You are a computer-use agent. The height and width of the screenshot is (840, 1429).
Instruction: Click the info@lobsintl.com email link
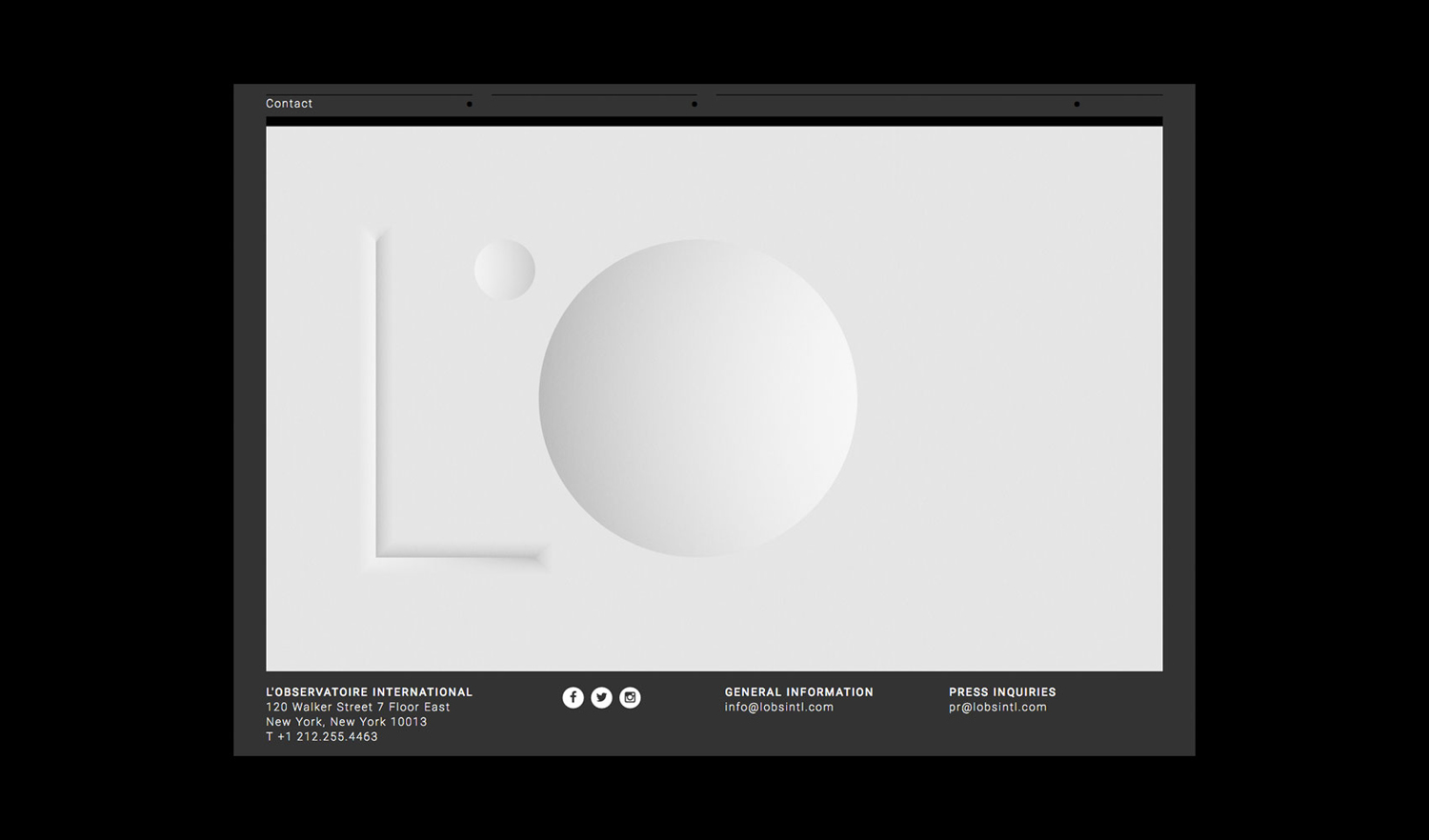pyautogui.click(x=778, y=707)
